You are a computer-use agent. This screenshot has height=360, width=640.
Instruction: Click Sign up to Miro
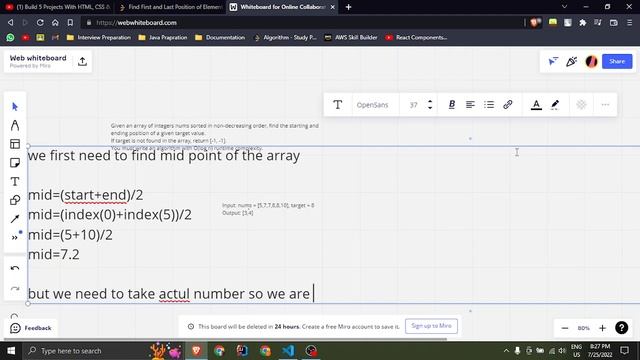coord(431,326)
